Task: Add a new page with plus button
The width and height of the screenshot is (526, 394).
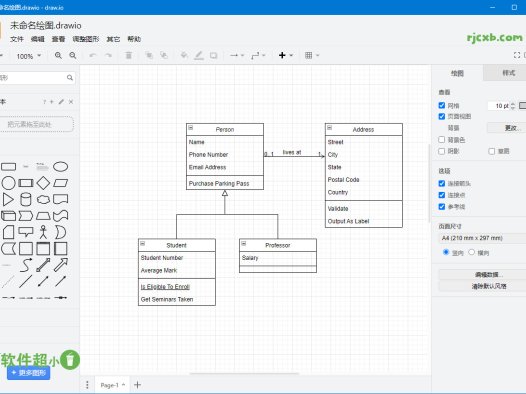Action: click(x=138, y=385)
